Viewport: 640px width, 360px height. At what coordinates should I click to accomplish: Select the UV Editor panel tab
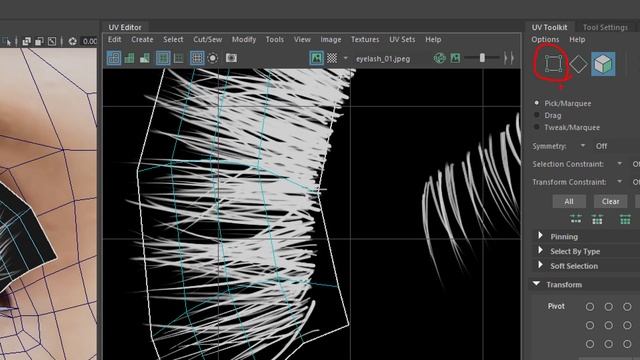125,27
